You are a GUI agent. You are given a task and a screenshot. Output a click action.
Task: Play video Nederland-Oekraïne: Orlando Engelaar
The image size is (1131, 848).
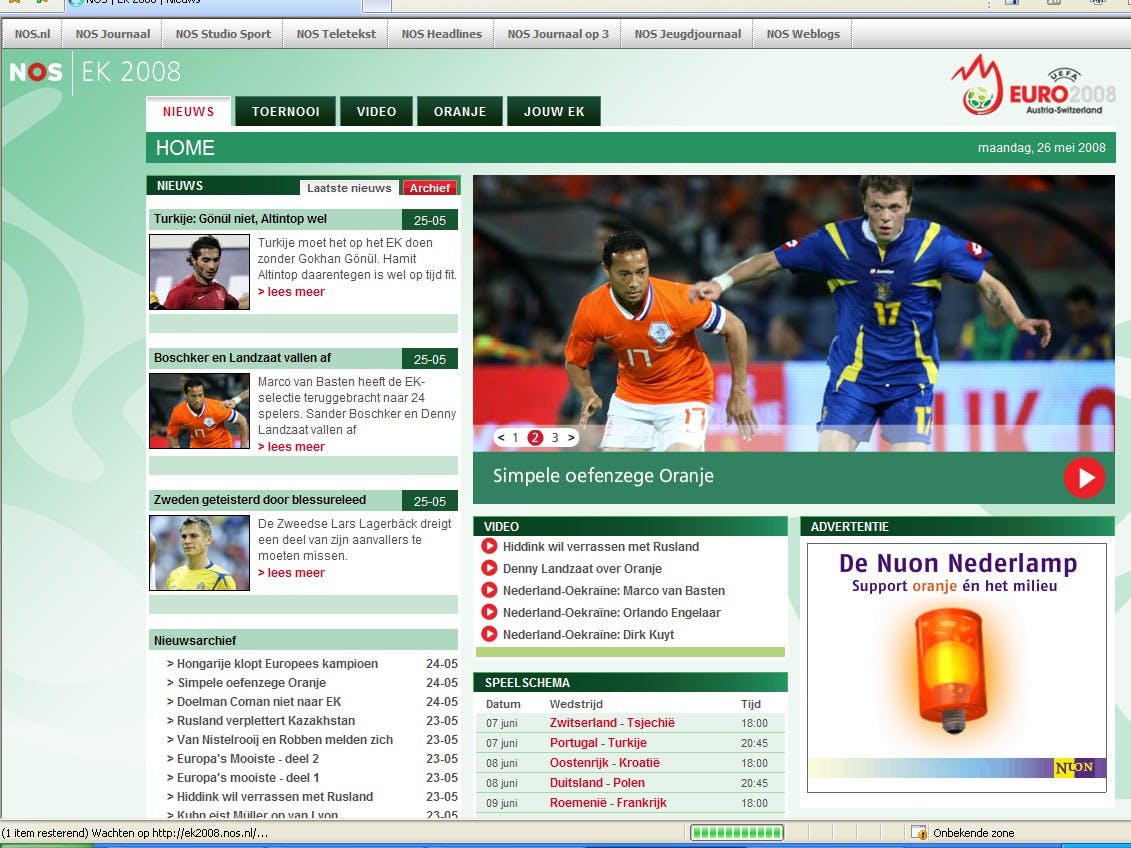tap(489, 612)
